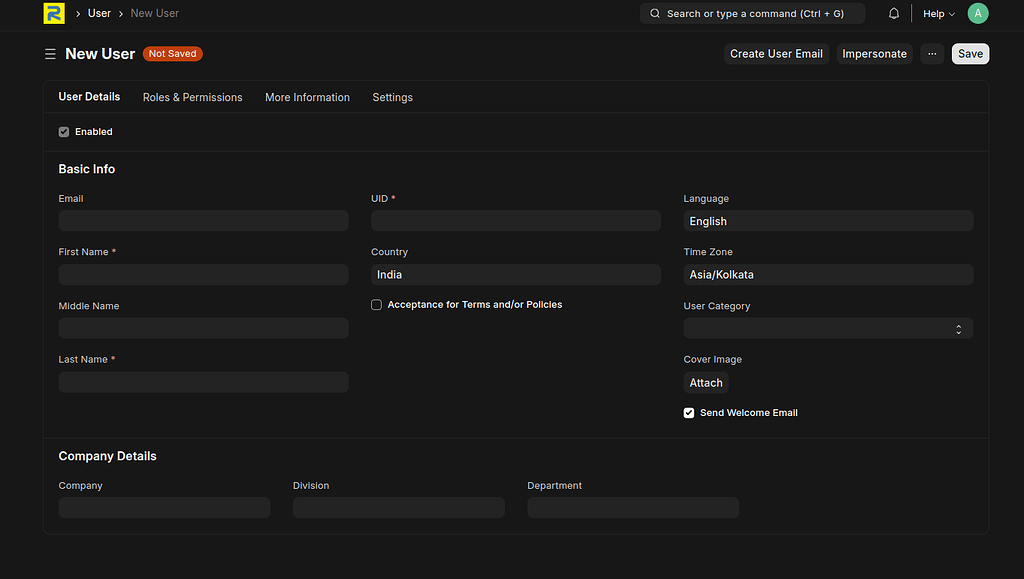Click the Create User Email button
The width and height of the screenshot is (1024, 579).
[776, 53]
